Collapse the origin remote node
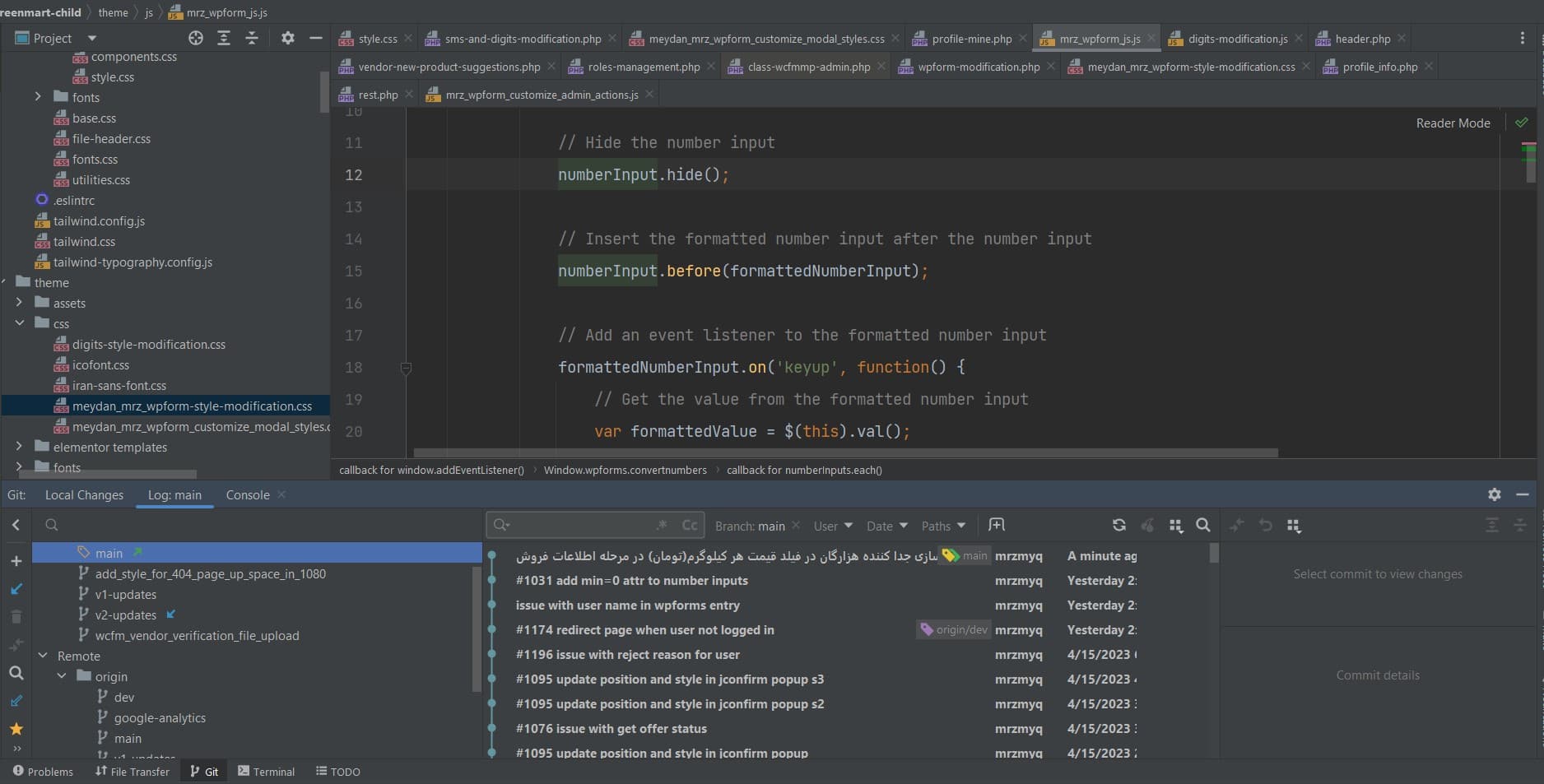The image size is (1544, 784). [x=62, y=676]
